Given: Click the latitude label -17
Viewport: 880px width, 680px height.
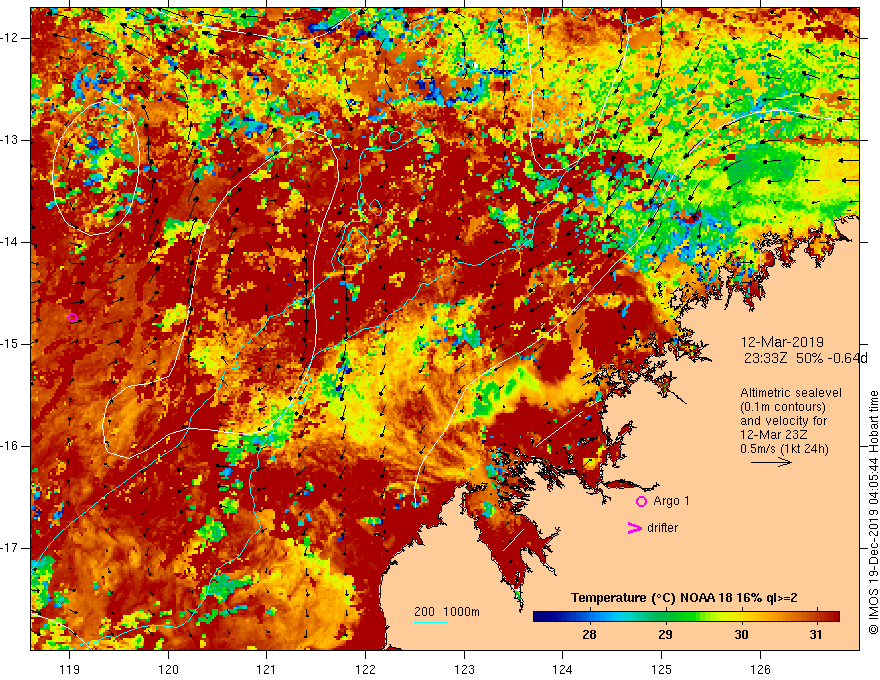Looking at the screenshot, I should 11,548.
